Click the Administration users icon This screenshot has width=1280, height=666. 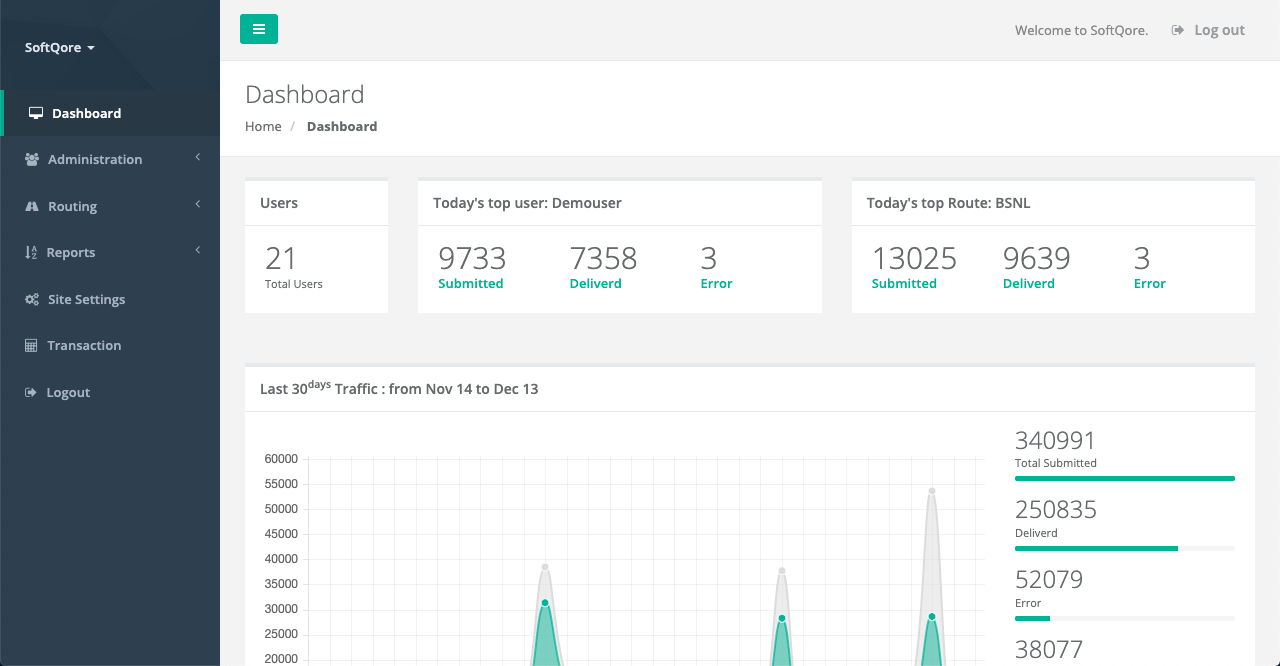(x=32, y=160)
